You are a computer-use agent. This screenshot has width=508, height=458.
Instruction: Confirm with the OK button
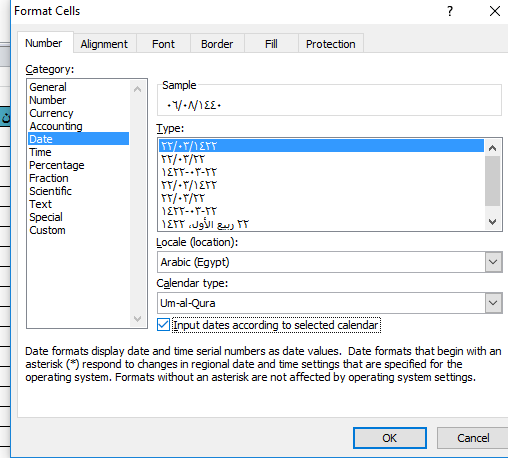[x=390, y=438]
